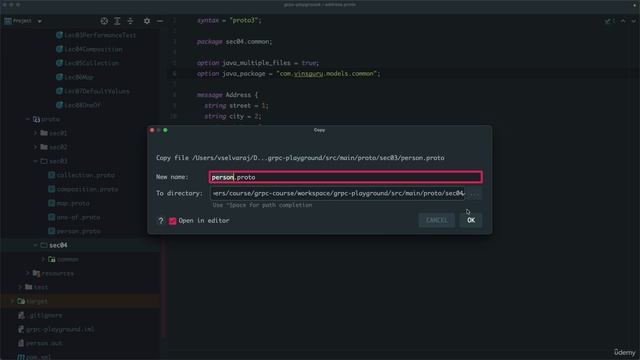Select grpc-playground.iml file

[60, 329]
